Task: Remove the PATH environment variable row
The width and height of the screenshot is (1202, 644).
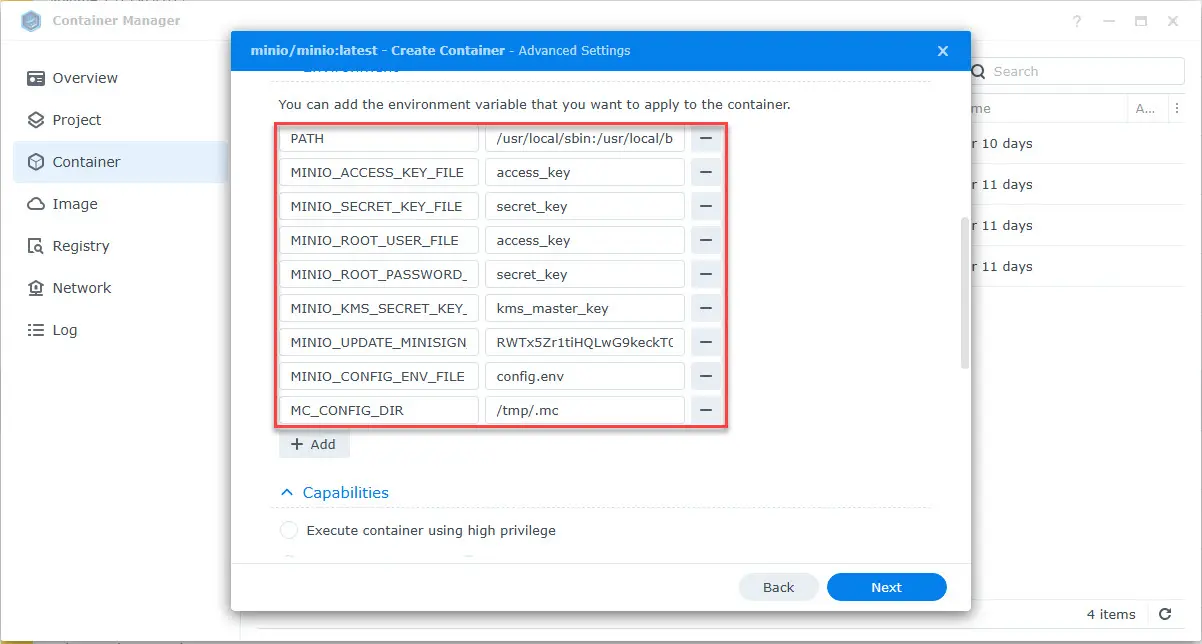Action: (x=706, y=138)
